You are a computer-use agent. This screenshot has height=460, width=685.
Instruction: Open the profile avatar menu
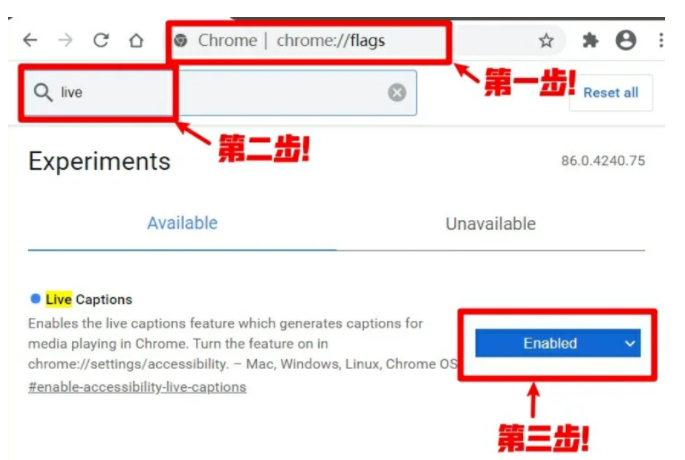626,40
